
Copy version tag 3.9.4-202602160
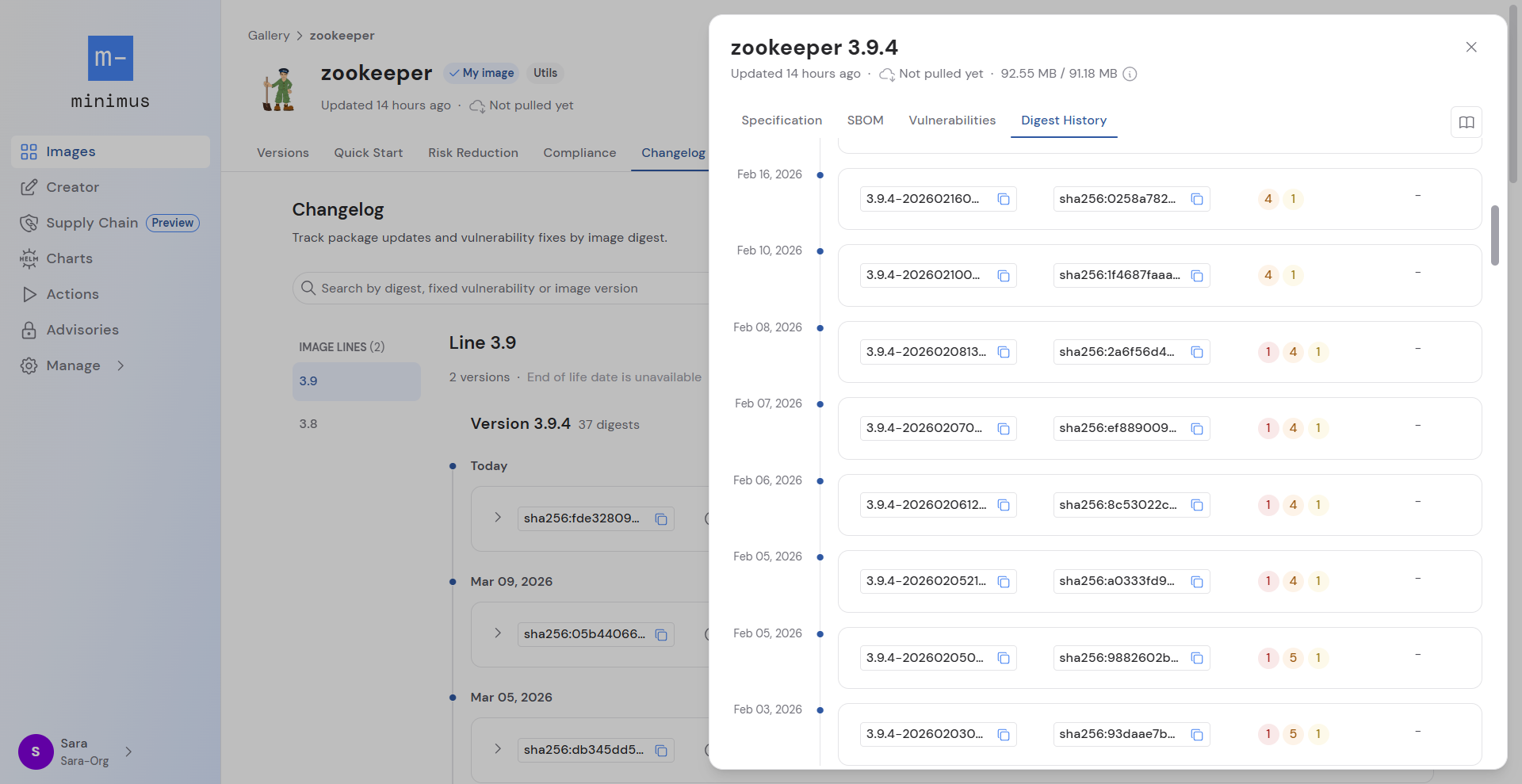[1004, 199]
